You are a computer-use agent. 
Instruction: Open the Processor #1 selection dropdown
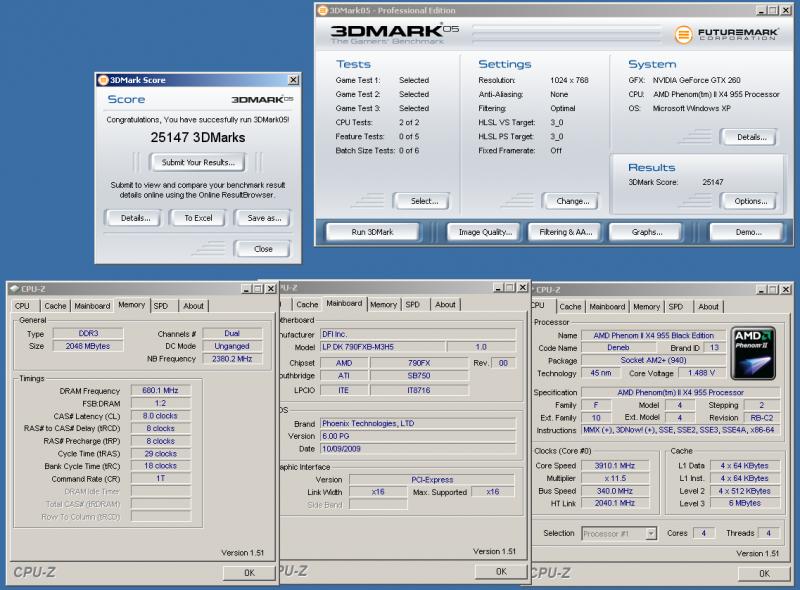[651, 533]
